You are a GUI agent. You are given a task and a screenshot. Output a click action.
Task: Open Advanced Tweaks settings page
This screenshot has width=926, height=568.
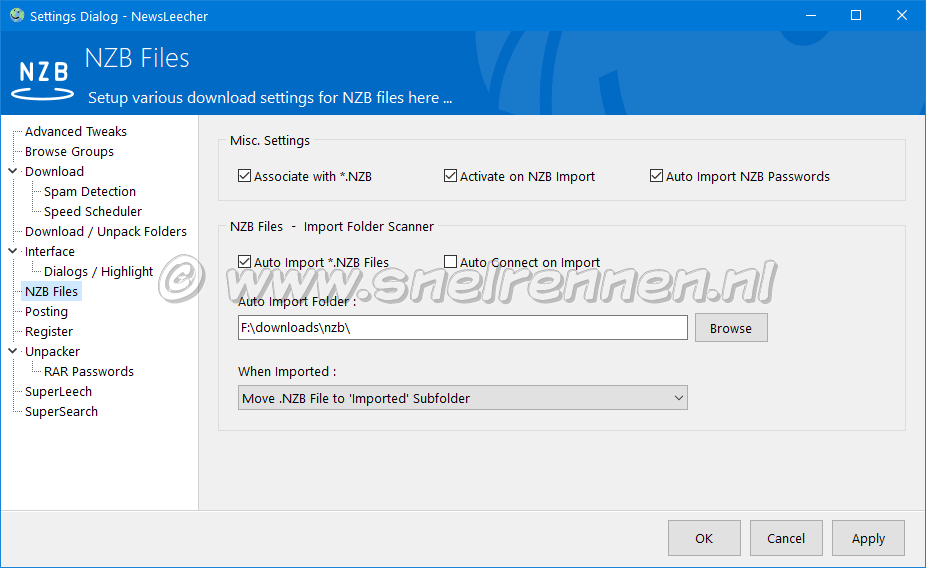tap(76, 131)
